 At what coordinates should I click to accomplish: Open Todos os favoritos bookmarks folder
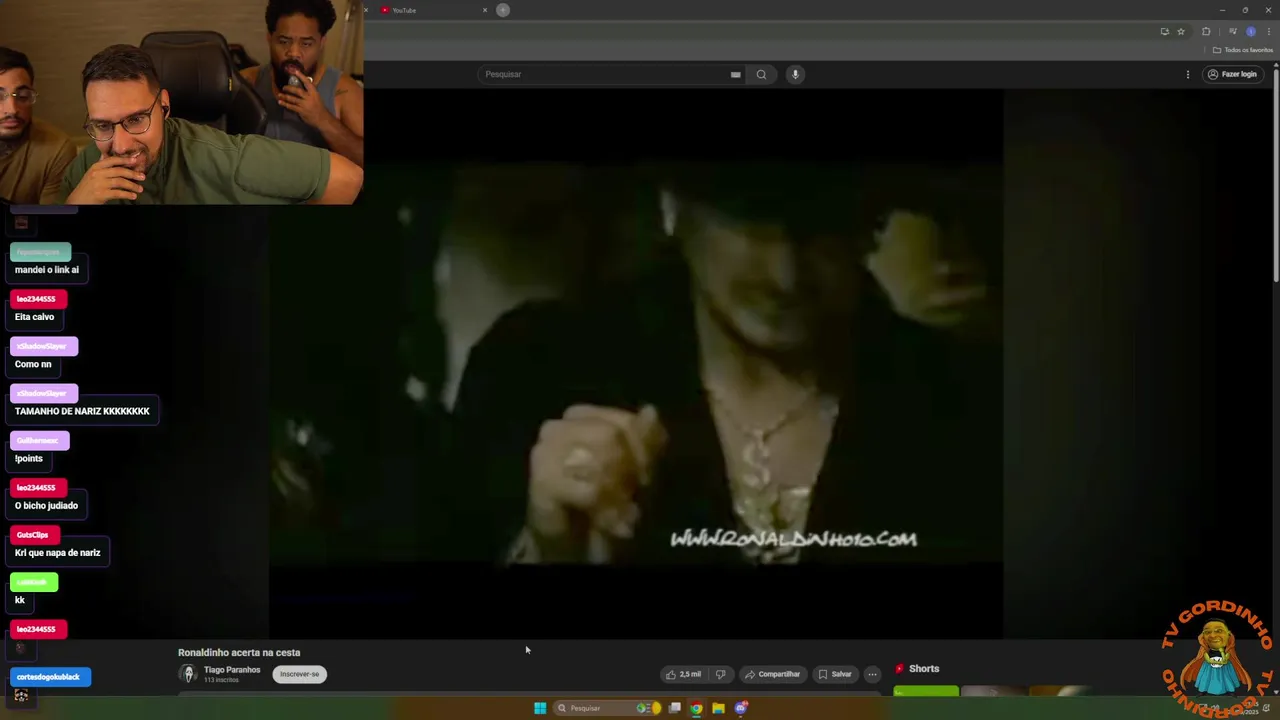point(1243,50)
